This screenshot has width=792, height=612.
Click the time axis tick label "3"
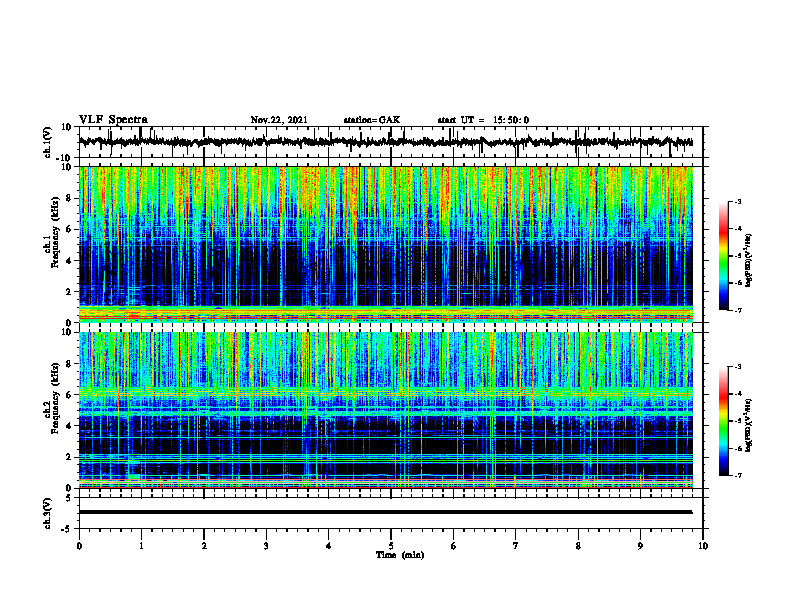coord(266,546)
